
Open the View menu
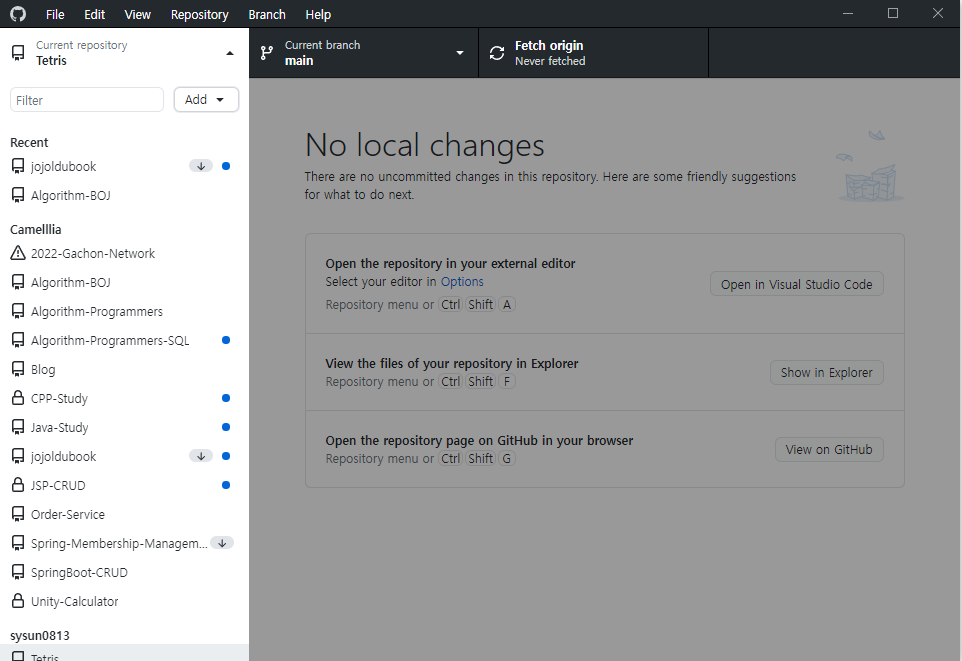click(137, 14)
